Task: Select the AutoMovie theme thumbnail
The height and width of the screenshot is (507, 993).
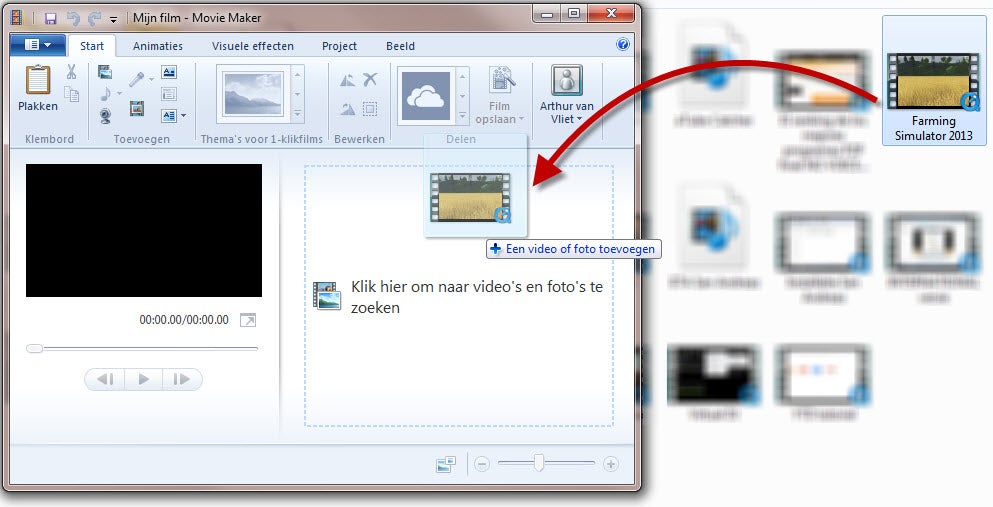Action: 253,94
